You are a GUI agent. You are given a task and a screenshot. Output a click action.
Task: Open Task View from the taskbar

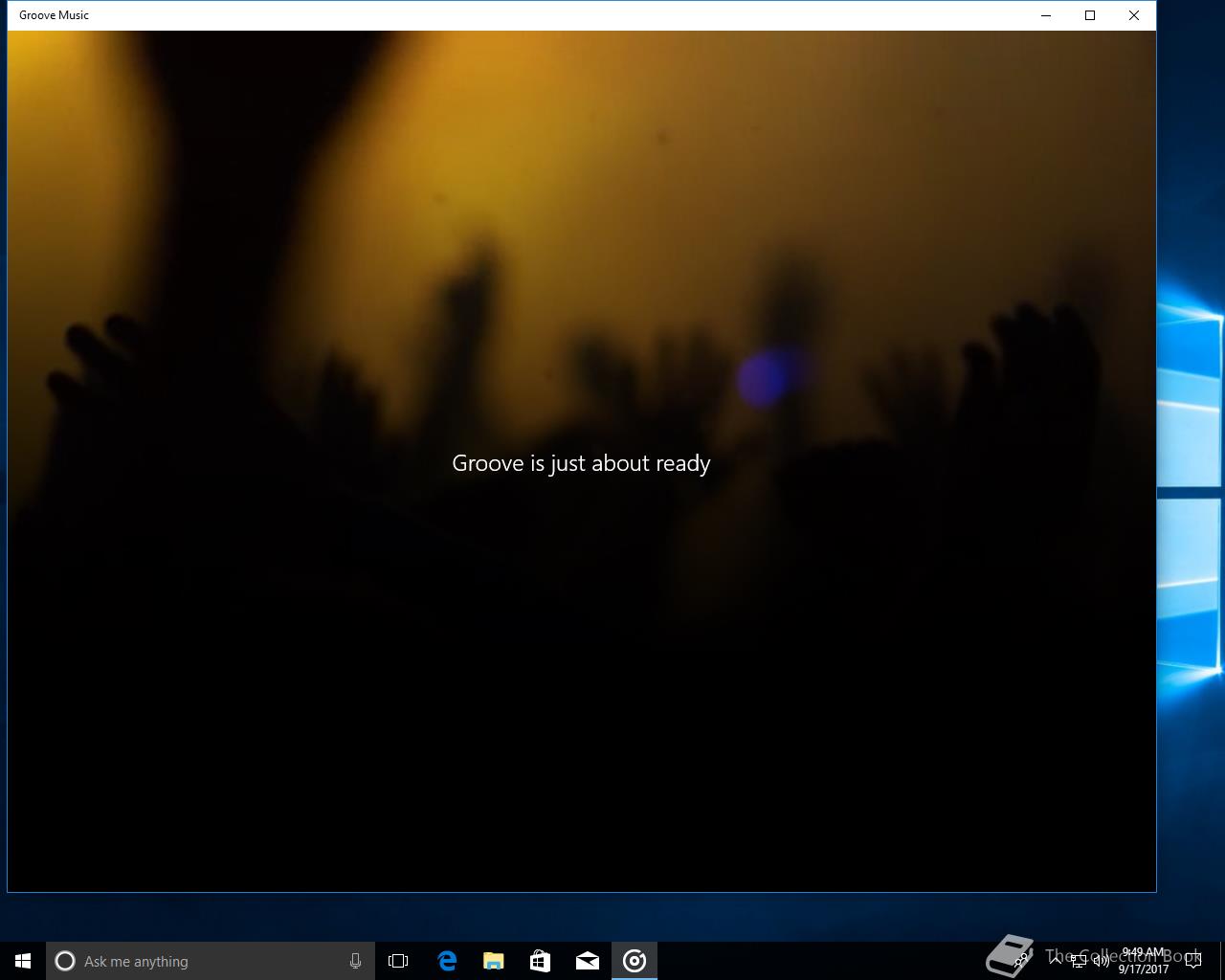[398, 961]
